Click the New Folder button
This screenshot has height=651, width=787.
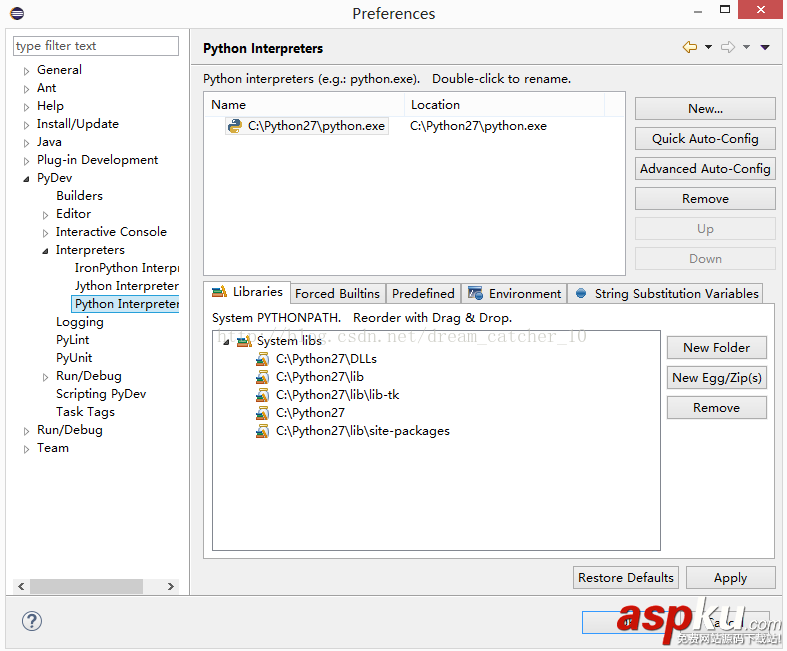(x=717, y=348)
